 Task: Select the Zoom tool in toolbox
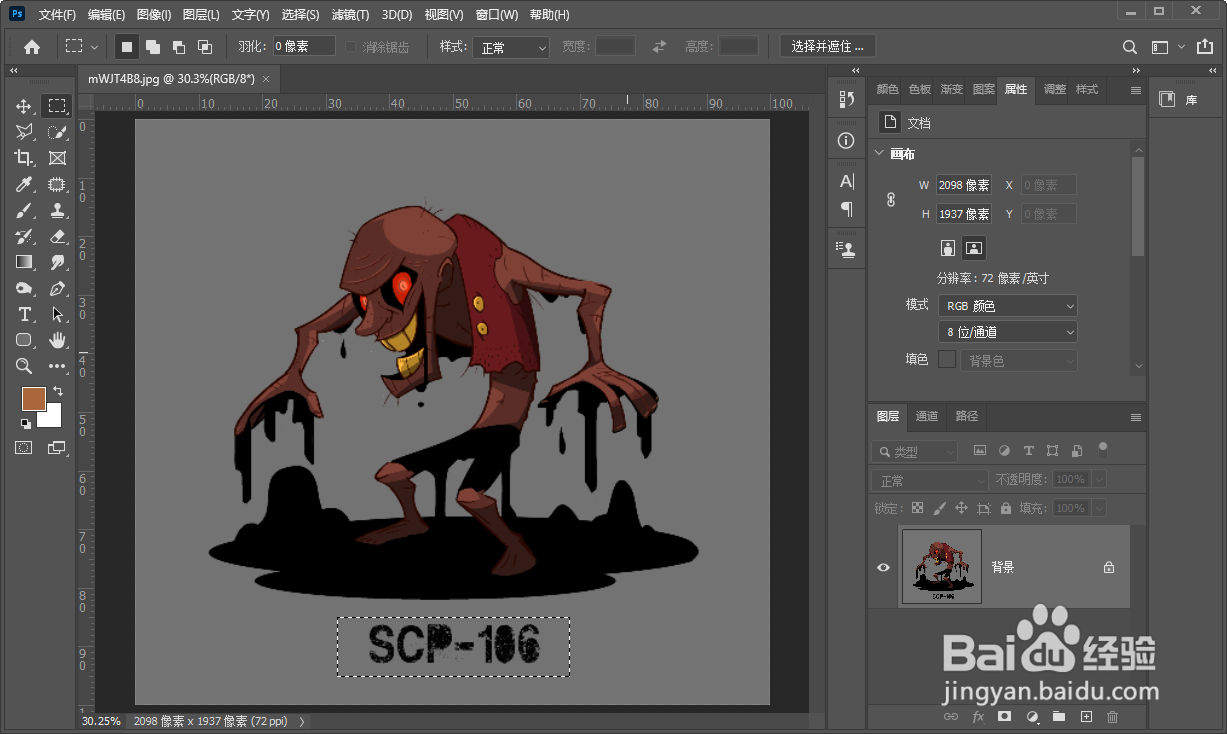pyautogui.click(x=24, y=366)
